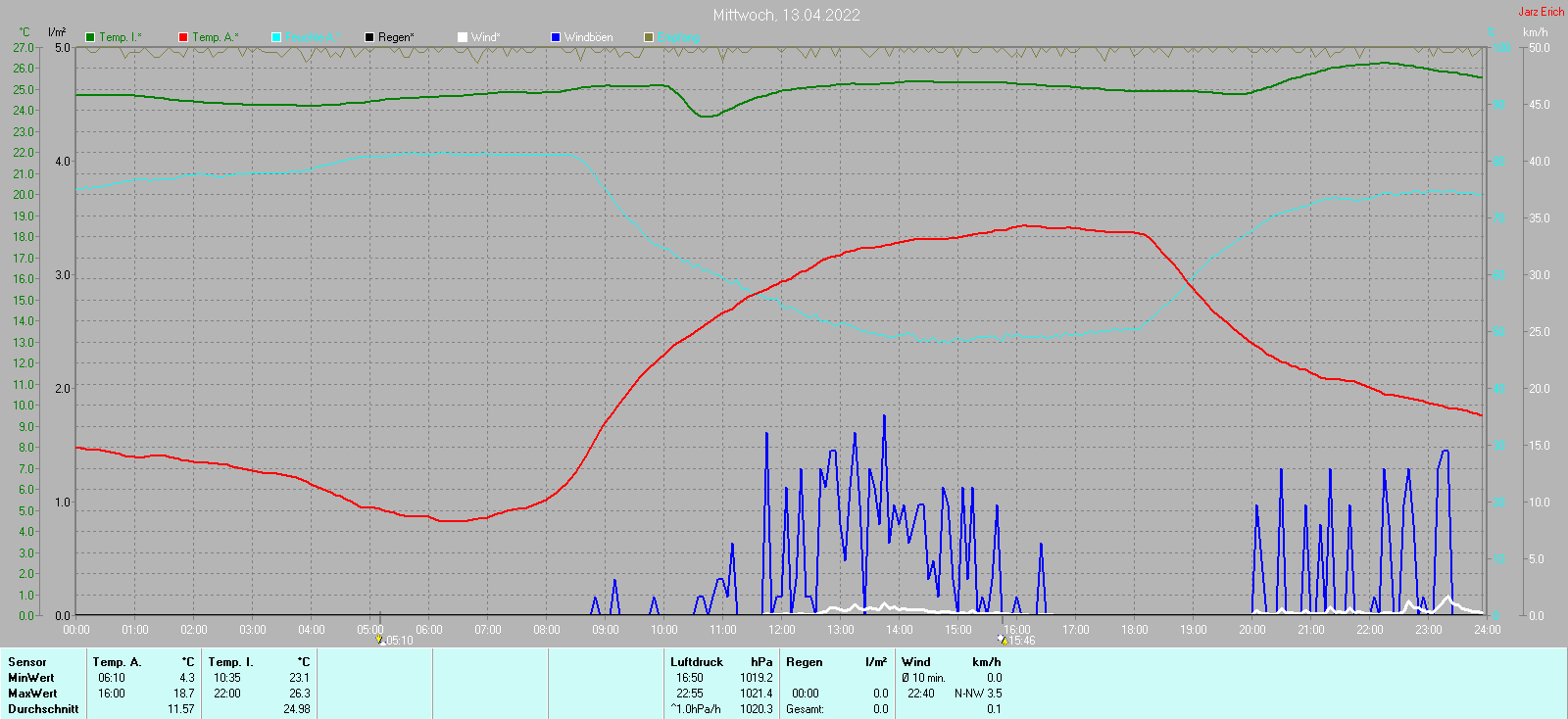Click the 'Wind' table column header

tap(916, 662)
